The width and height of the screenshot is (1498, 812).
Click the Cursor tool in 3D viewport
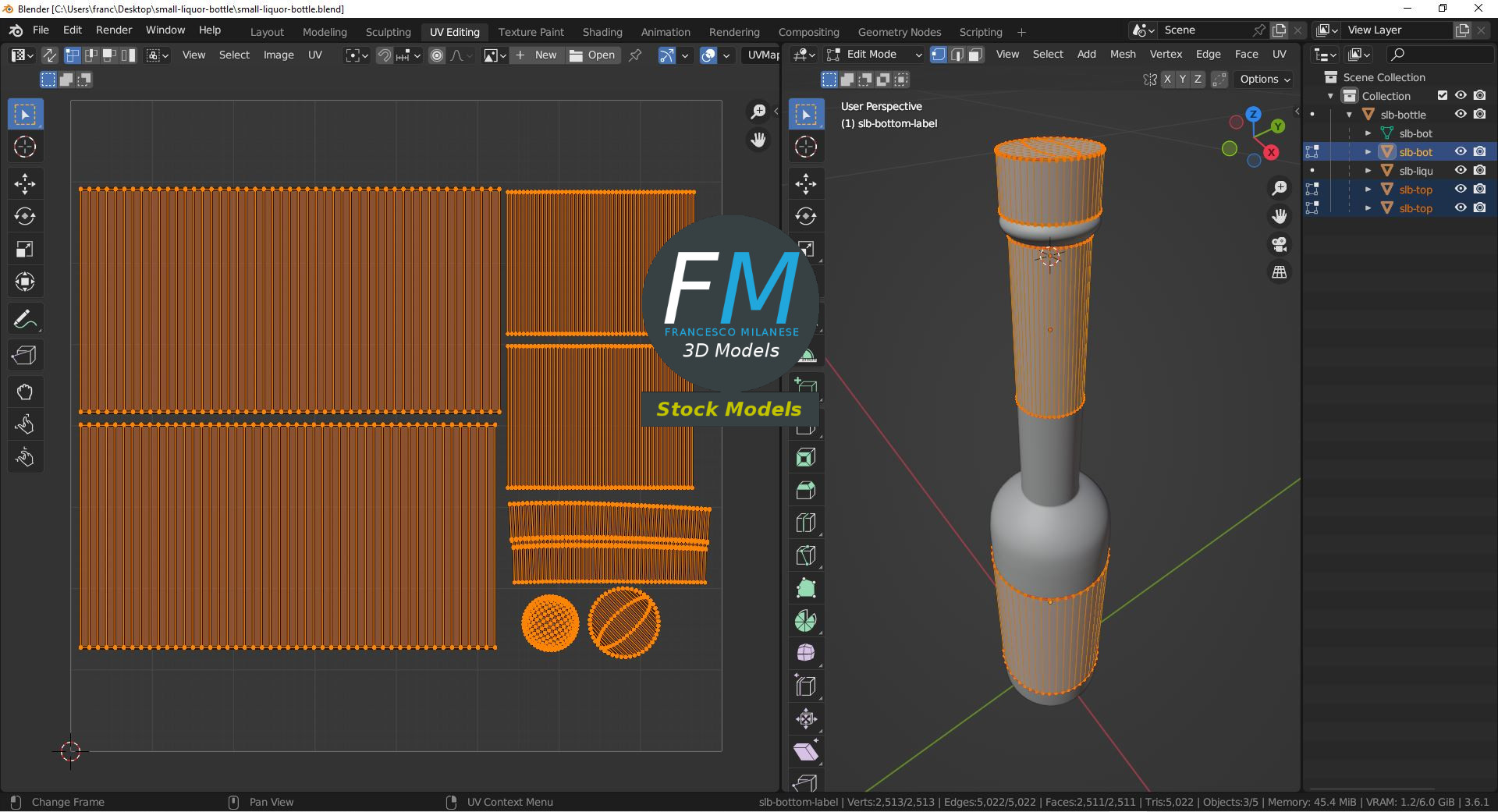(x=806, y=147)
